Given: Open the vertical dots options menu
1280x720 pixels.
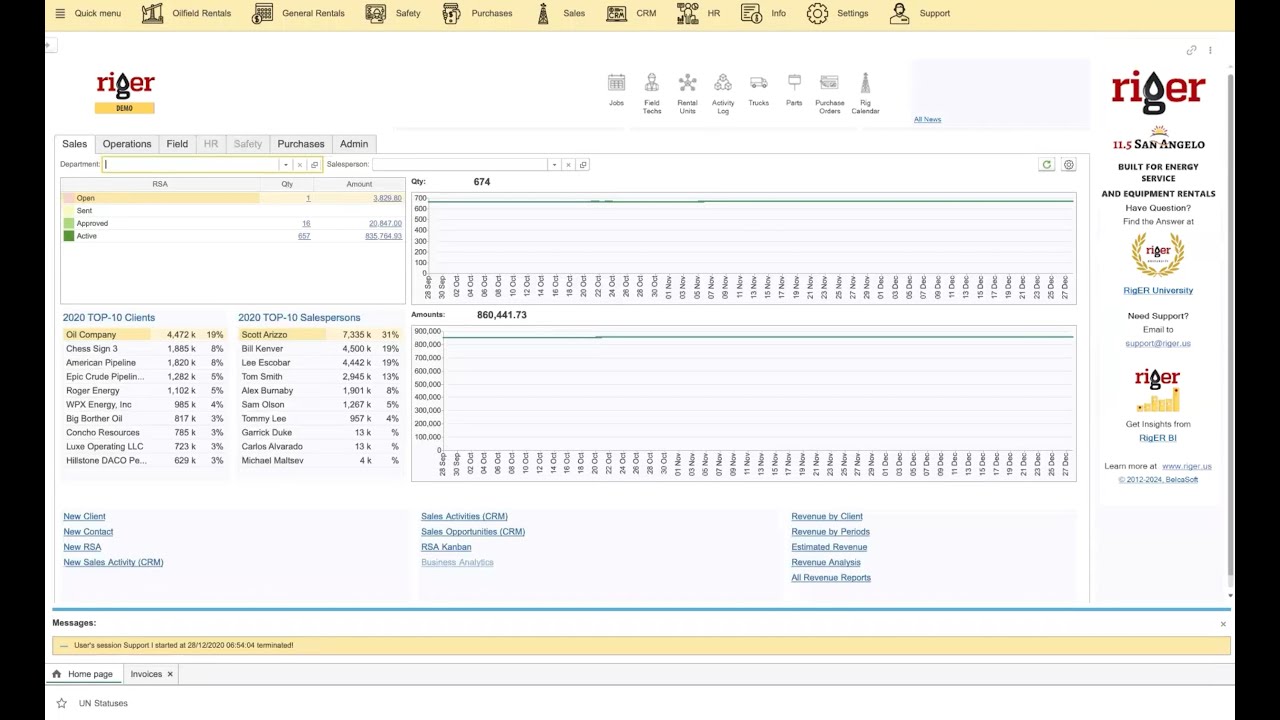Looking at the screenshot, I should [x=1210, y=50].
